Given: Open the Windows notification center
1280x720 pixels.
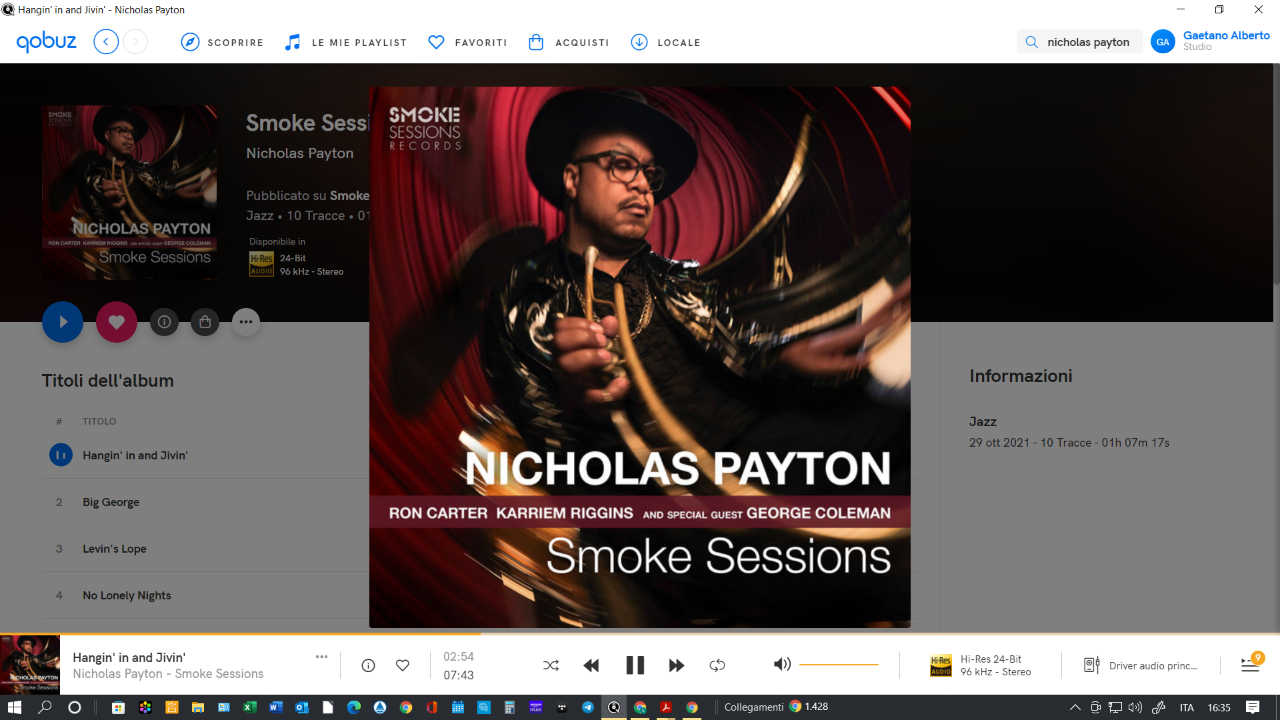Looking at the screenshot, I should click(1253, 707).
